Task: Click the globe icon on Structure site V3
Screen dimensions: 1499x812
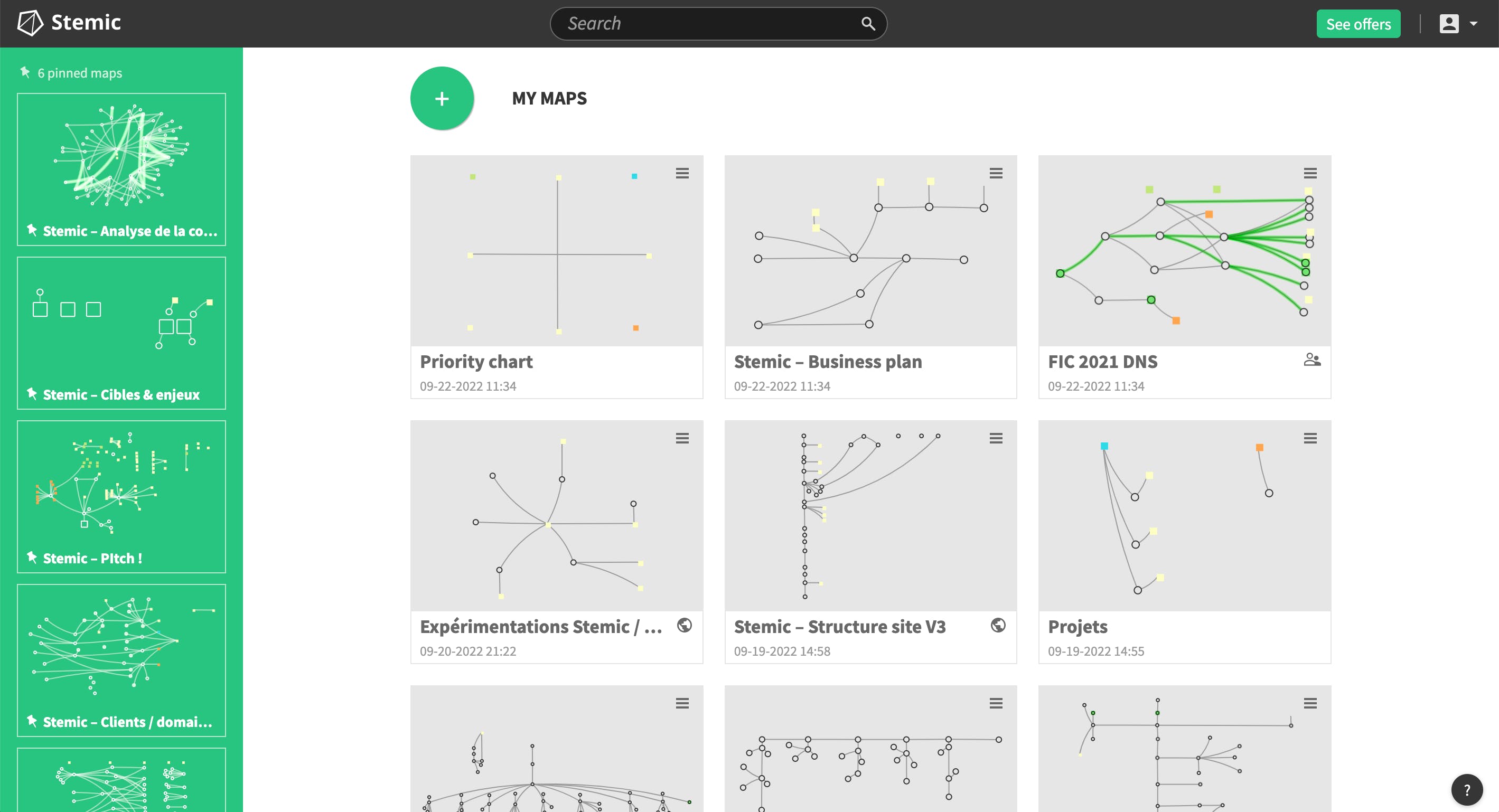Action: pos(997,625)
